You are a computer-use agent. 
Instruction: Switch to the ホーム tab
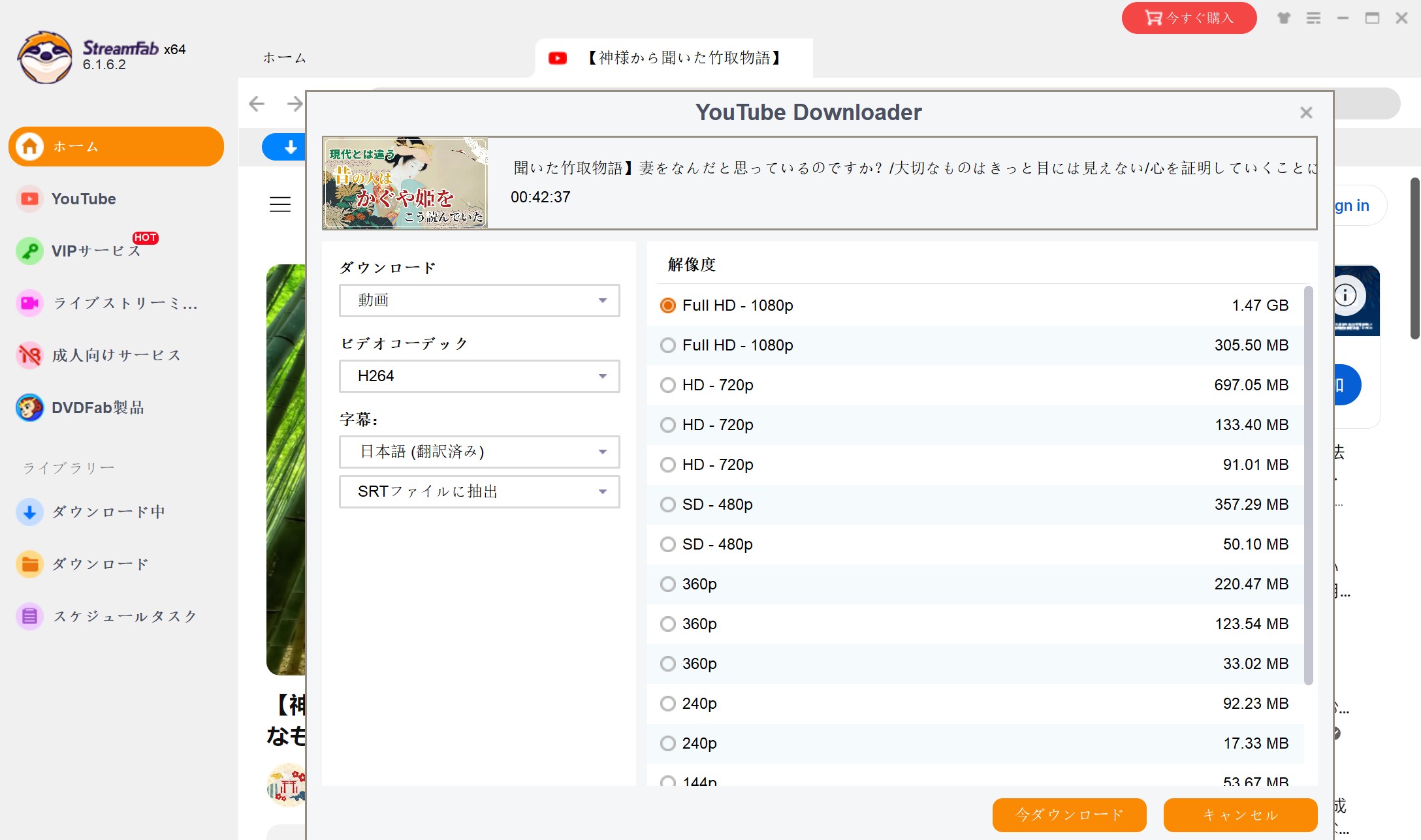(x=285, y=58)
